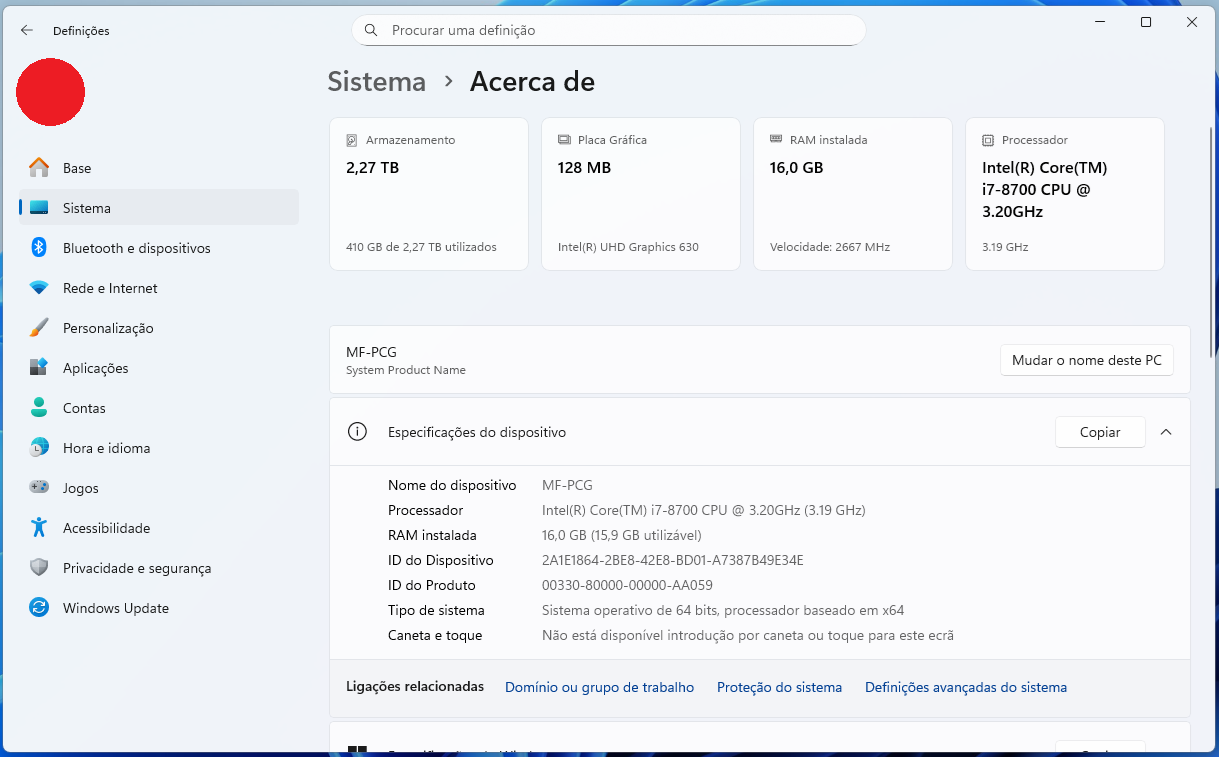
Task: Click the red user profile picture
Action: (50, 92)
